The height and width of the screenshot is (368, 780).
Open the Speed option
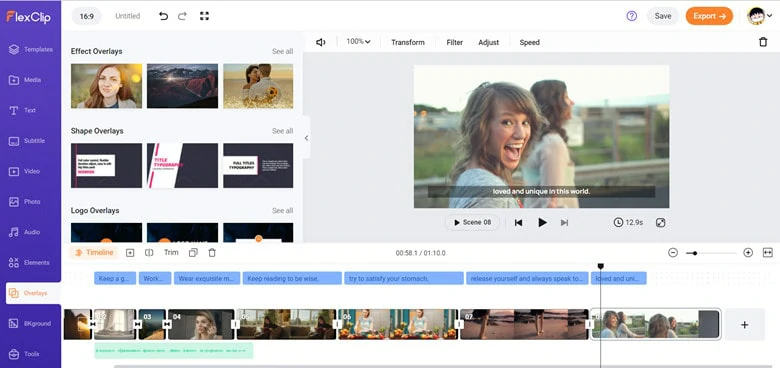(529, 42)
